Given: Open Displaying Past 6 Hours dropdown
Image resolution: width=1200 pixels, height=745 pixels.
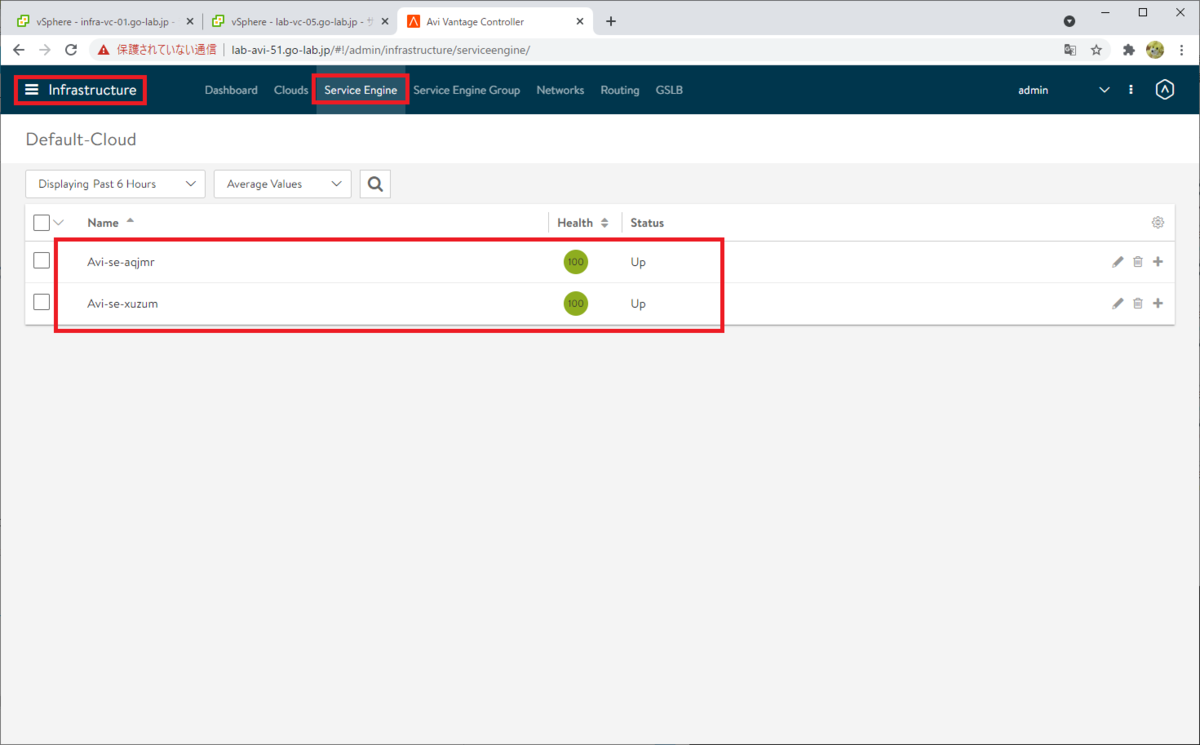Looking at the screenshot, I should tap(115, 184).
